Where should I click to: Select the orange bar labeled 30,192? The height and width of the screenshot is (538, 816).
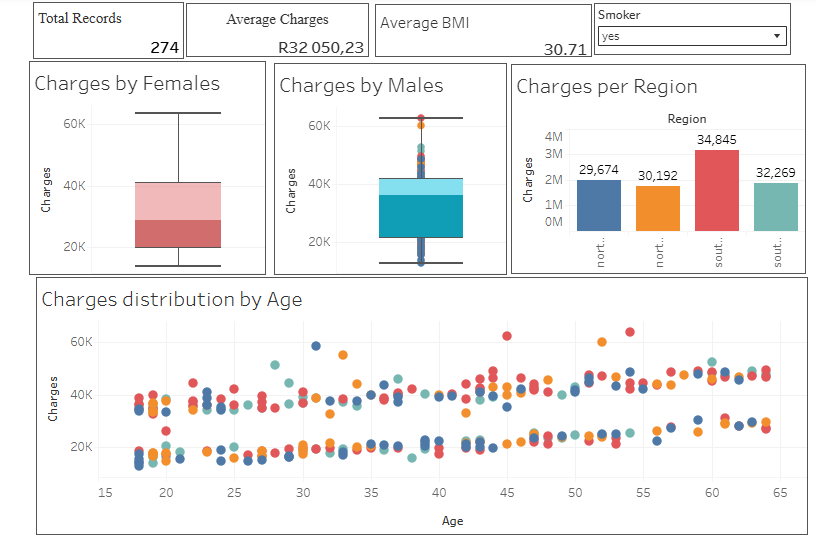point(657,209)
